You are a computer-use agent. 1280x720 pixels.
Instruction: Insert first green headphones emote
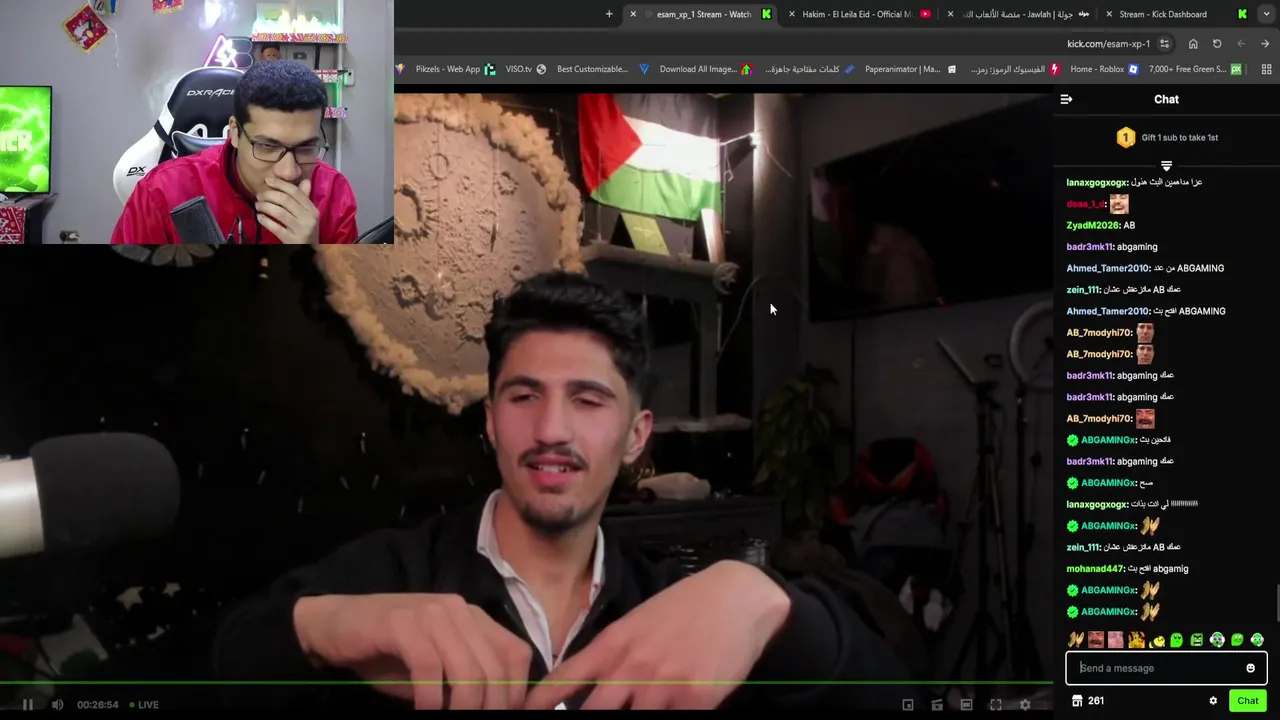pos(1217,640)
